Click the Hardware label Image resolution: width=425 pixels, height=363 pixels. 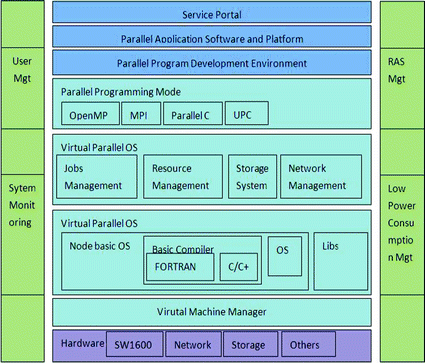82,343
